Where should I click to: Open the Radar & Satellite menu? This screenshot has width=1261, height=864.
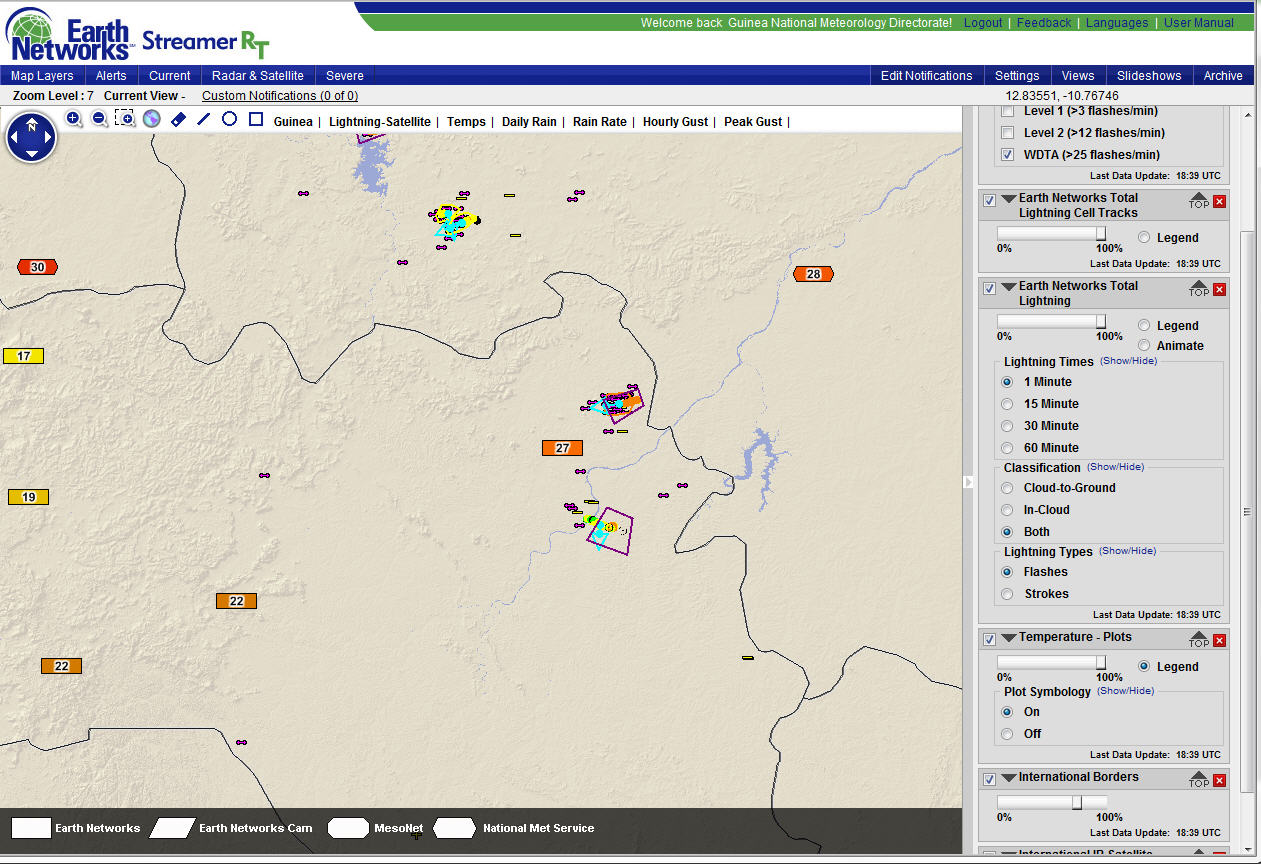(258, 76)
